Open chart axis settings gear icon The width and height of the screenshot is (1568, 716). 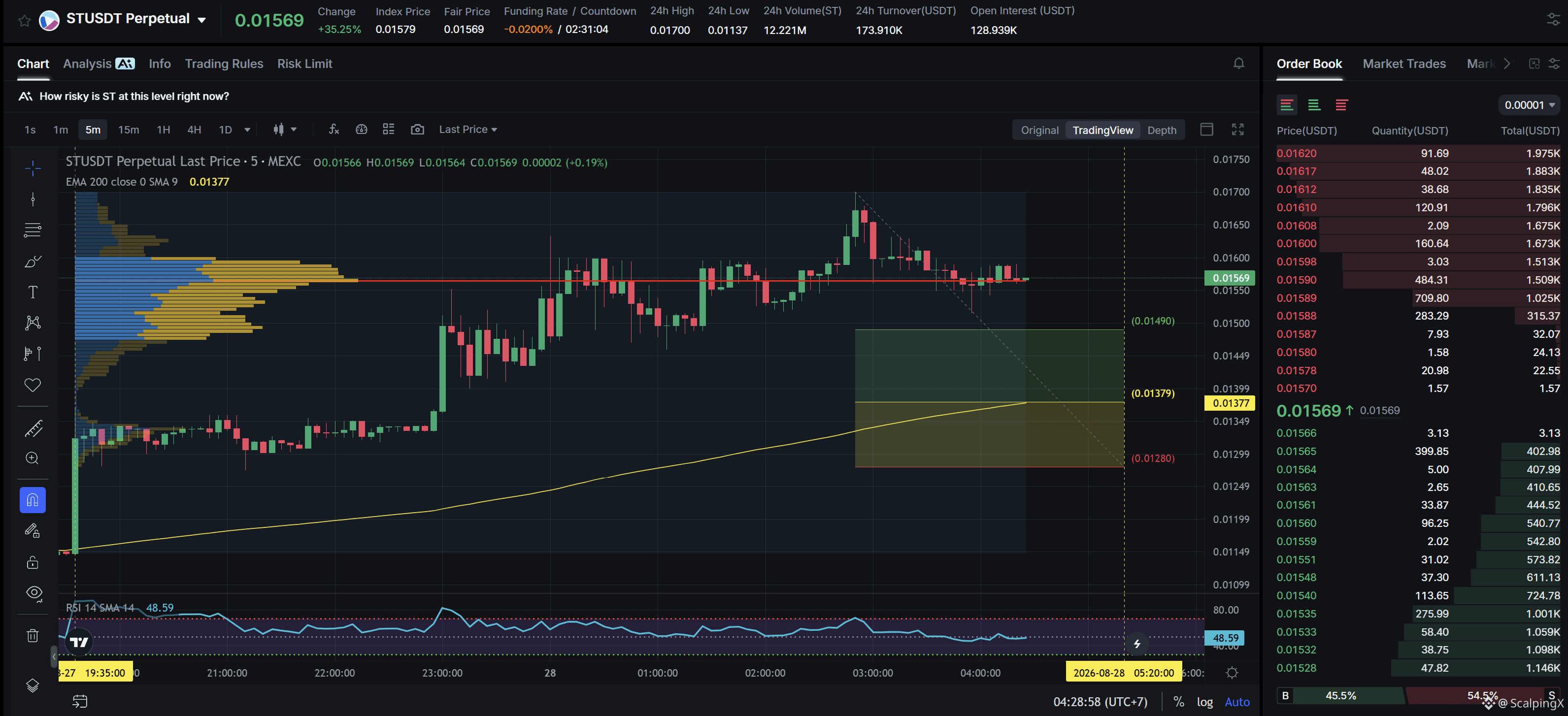1232,673
